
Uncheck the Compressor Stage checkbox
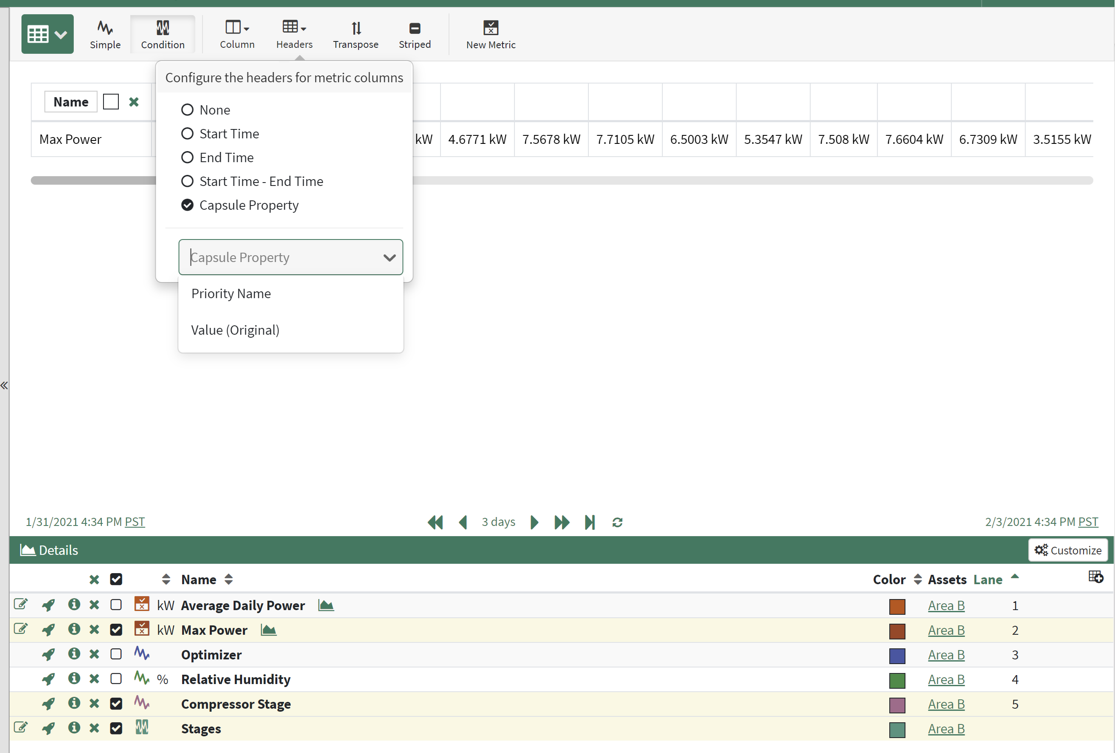[116, 704]
